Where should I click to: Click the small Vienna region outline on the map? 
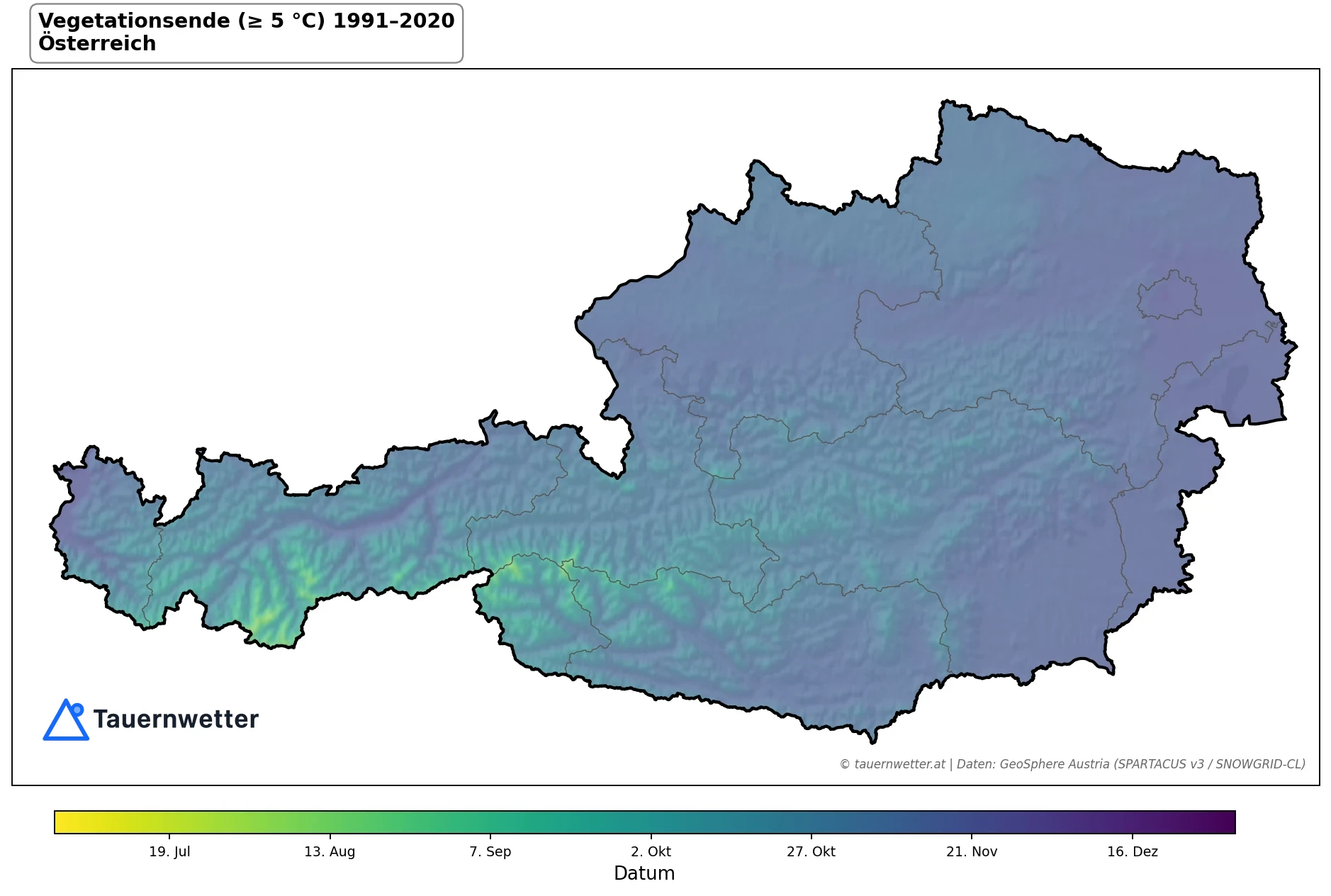(1169, 295)
